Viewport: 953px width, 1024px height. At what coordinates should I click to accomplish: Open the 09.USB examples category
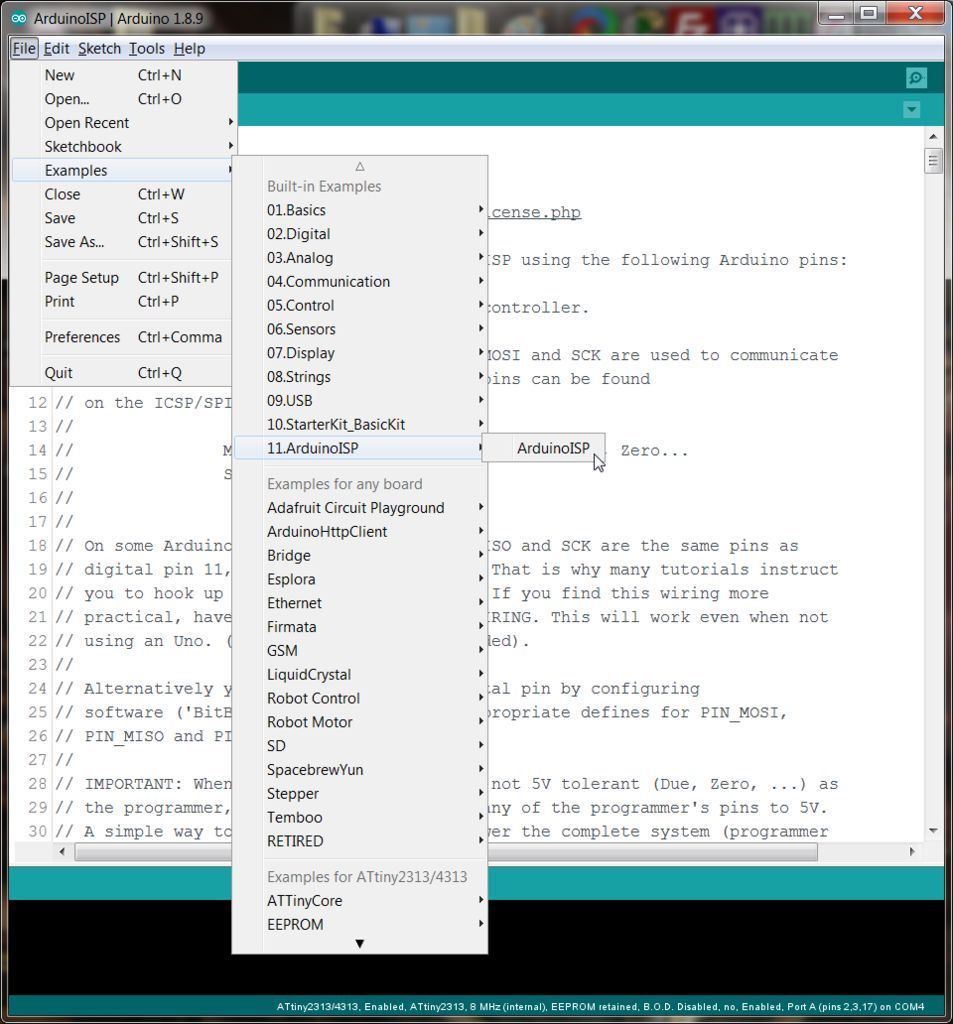[290, 400]
